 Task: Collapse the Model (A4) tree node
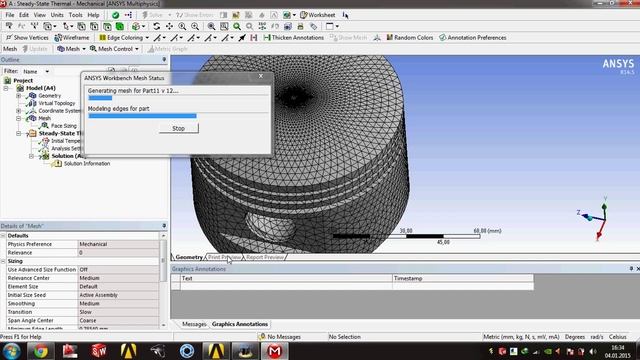[x=6, y=88]
